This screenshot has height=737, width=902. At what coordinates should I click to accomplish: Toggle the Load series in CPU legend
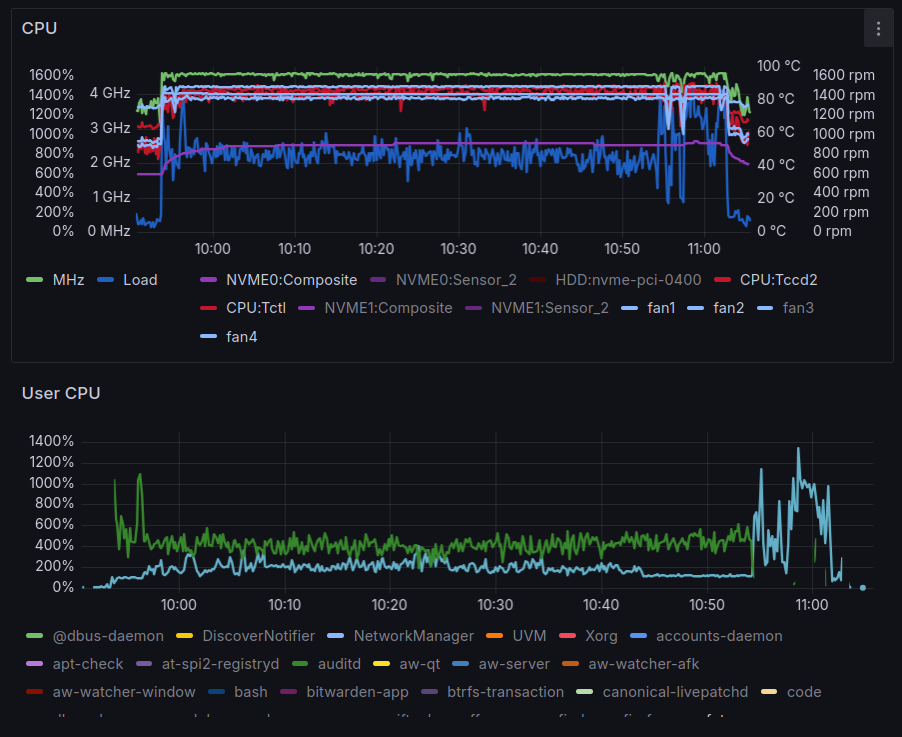pos(140,280)
